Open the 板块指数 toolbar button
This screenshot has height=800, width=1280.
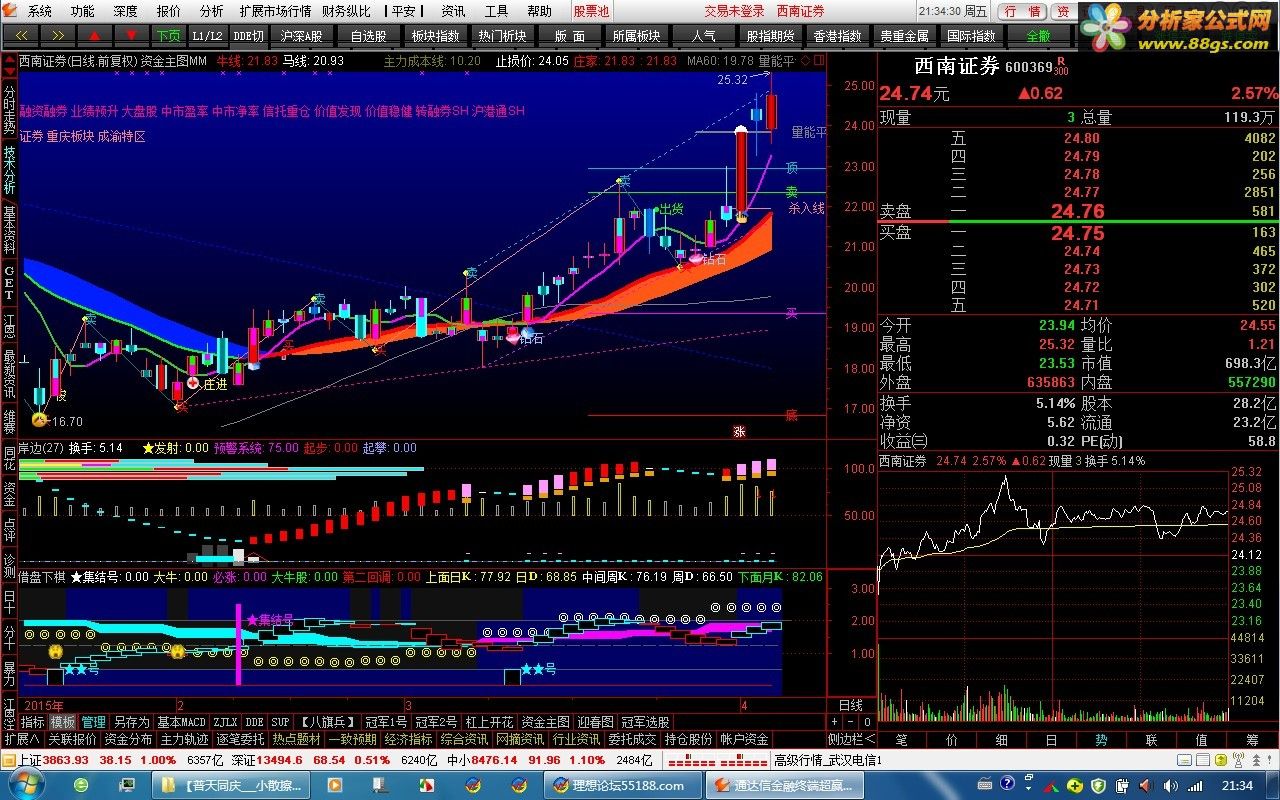click(435, 35)
